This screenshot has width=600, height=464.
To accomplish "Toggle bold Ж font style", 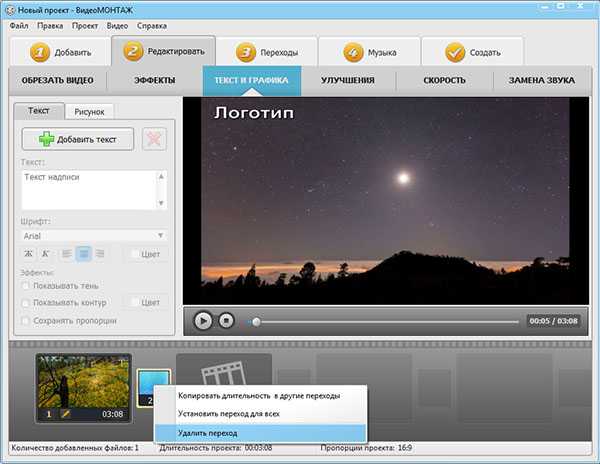I will pyautogui.click(x=28, y=254).
